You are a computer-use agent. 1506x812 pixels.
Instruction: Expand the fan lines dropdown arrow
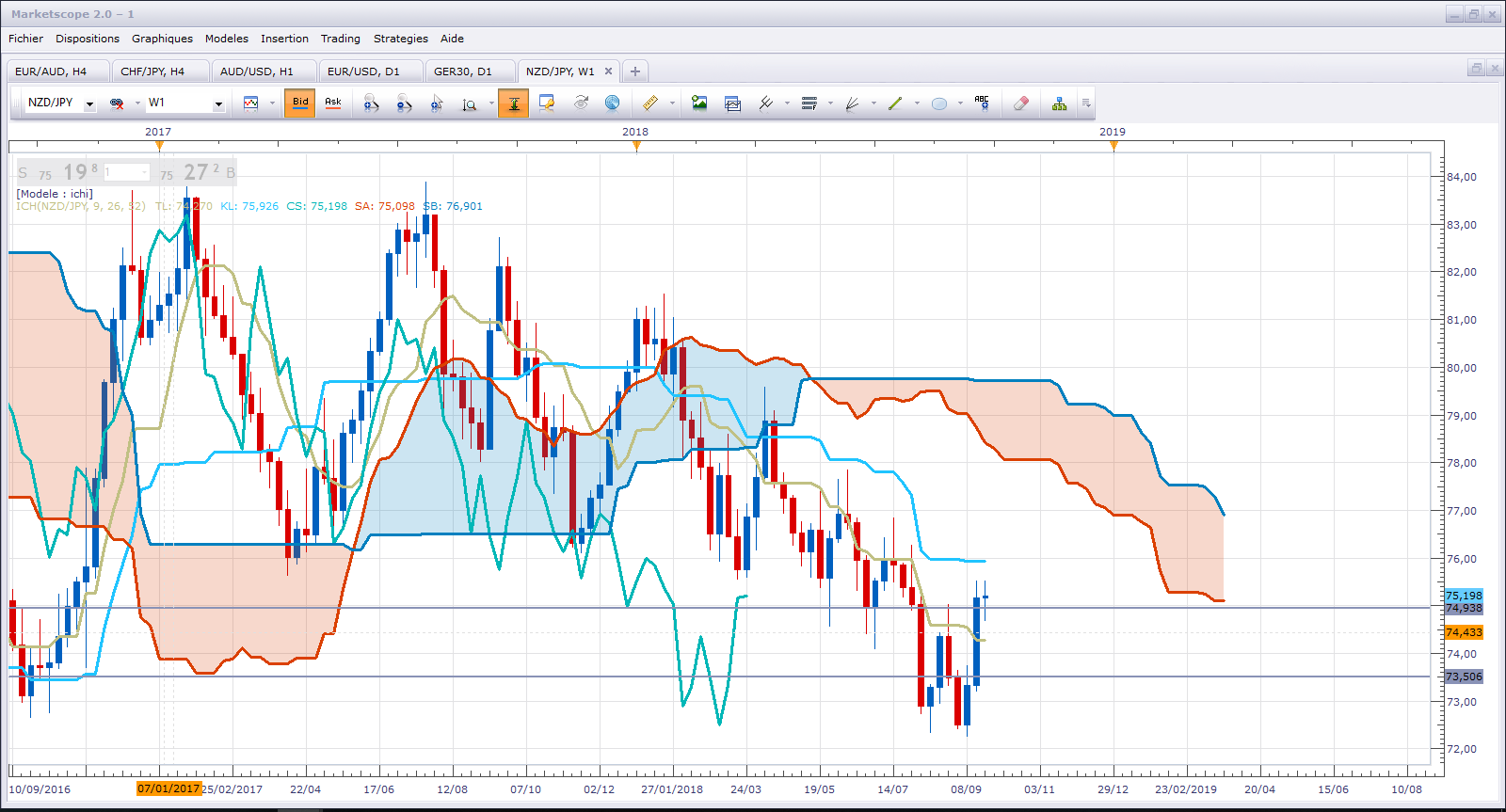tap(873, 103)
